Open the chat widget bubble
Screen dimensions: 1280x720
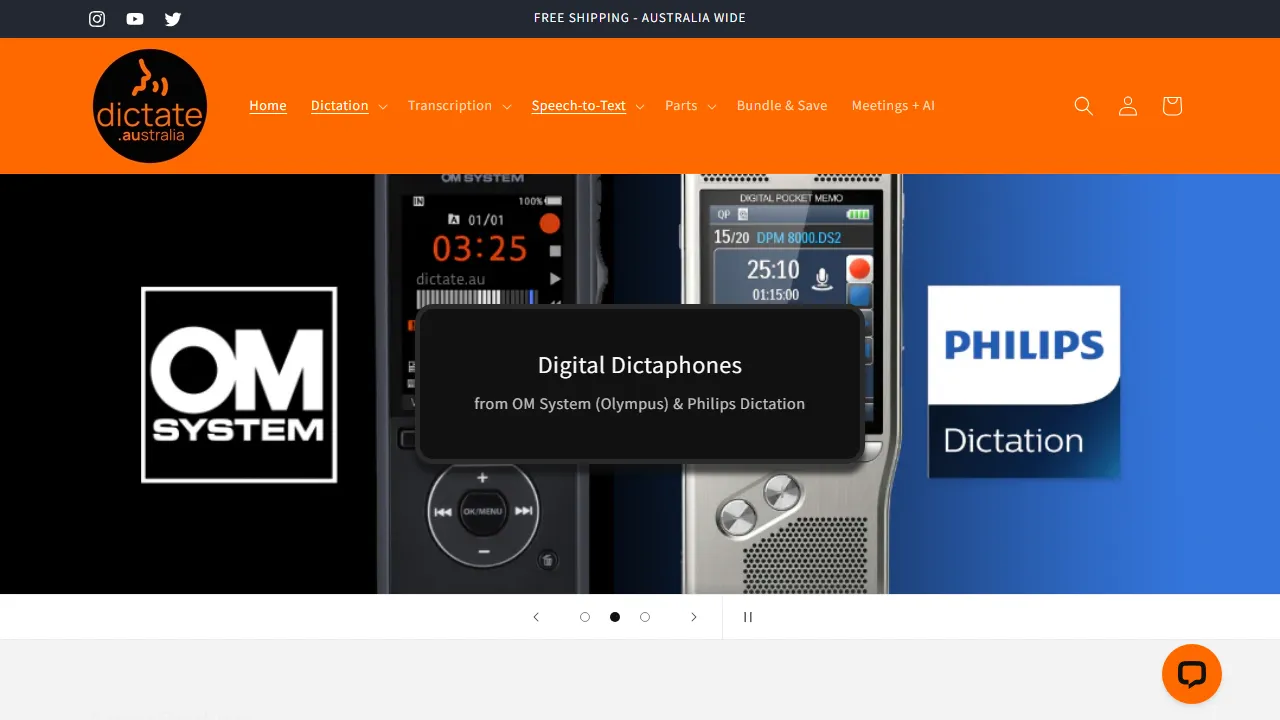point(1191,674)
